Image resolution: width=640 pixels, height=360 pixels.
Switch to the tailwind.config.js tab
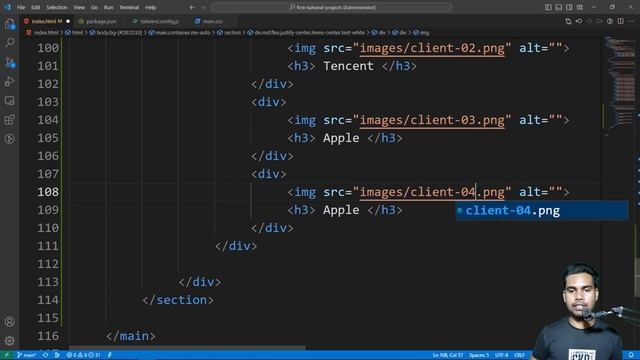(160, 21)
